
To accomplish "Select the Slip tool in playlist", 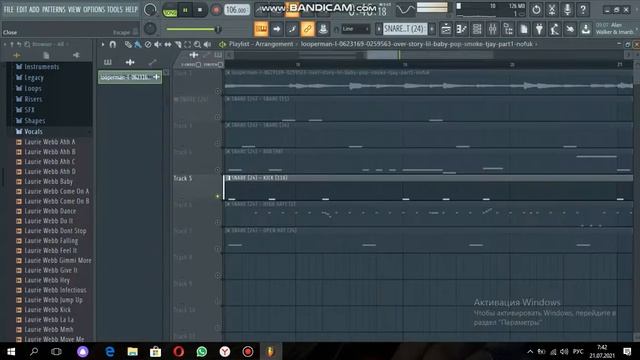I will pyautogui.click(x=168, y=44).
